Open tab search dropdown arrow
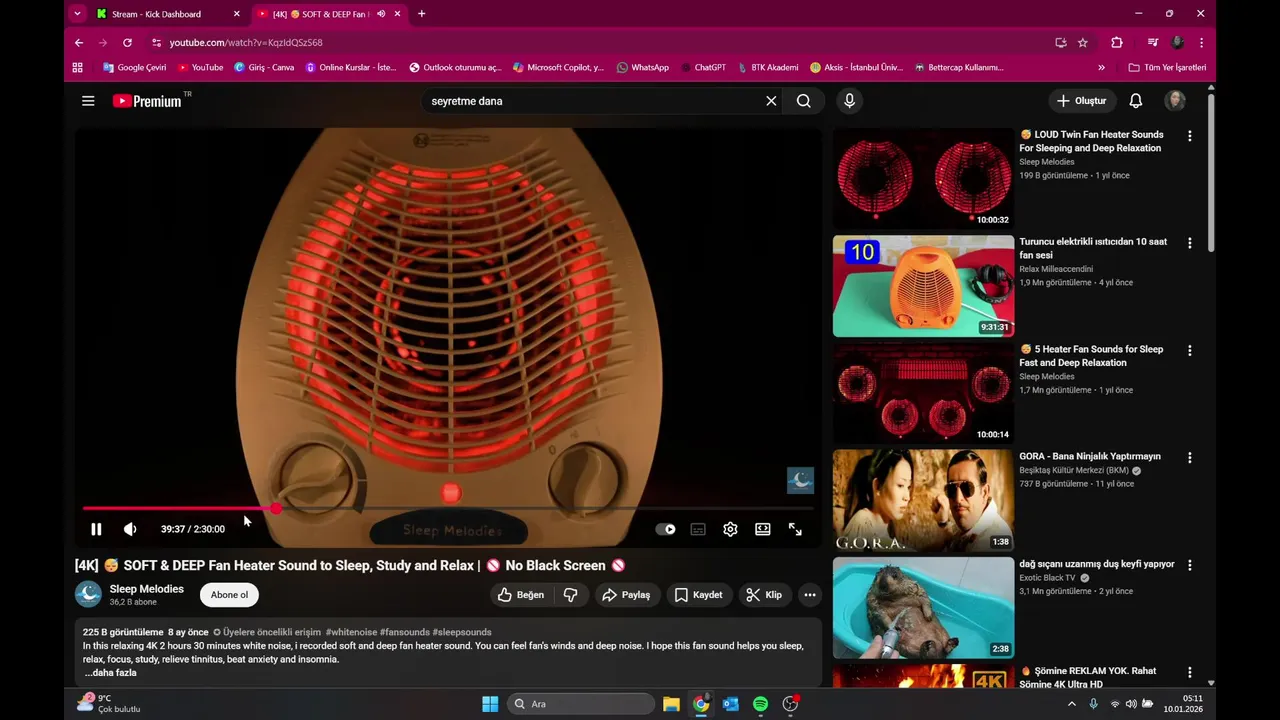The image size is (1280, 720). pos(77,14)
